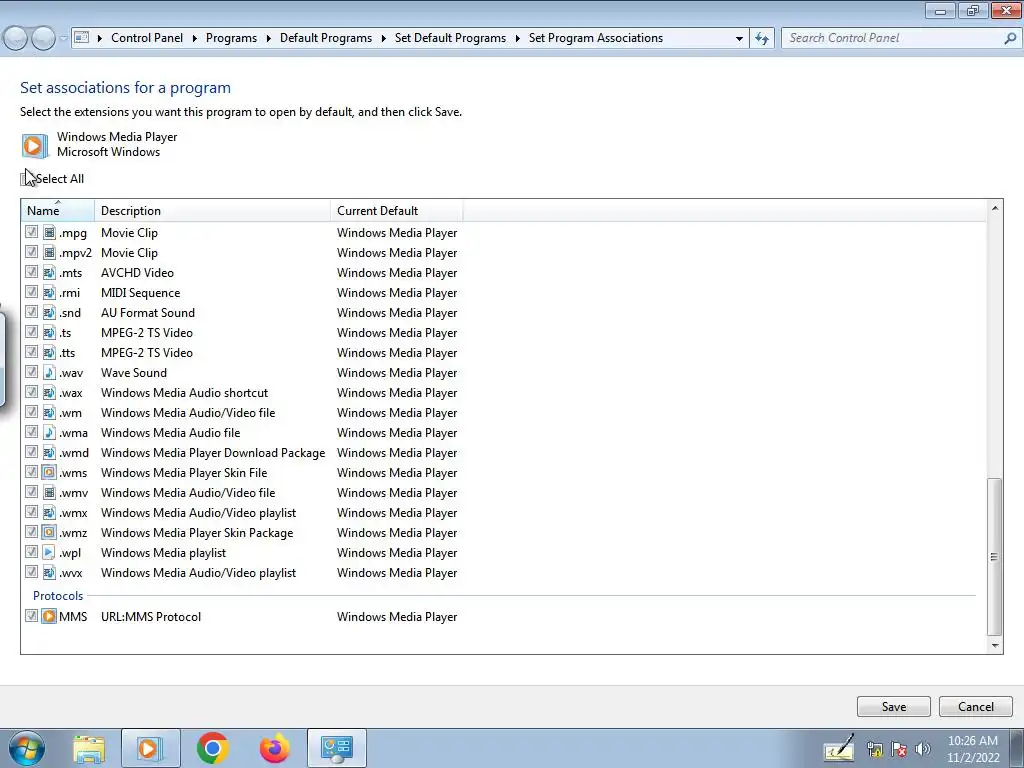Click the .wmd file icon
This screenshot has width=1024, height=768.
click(x=49, y=453)
